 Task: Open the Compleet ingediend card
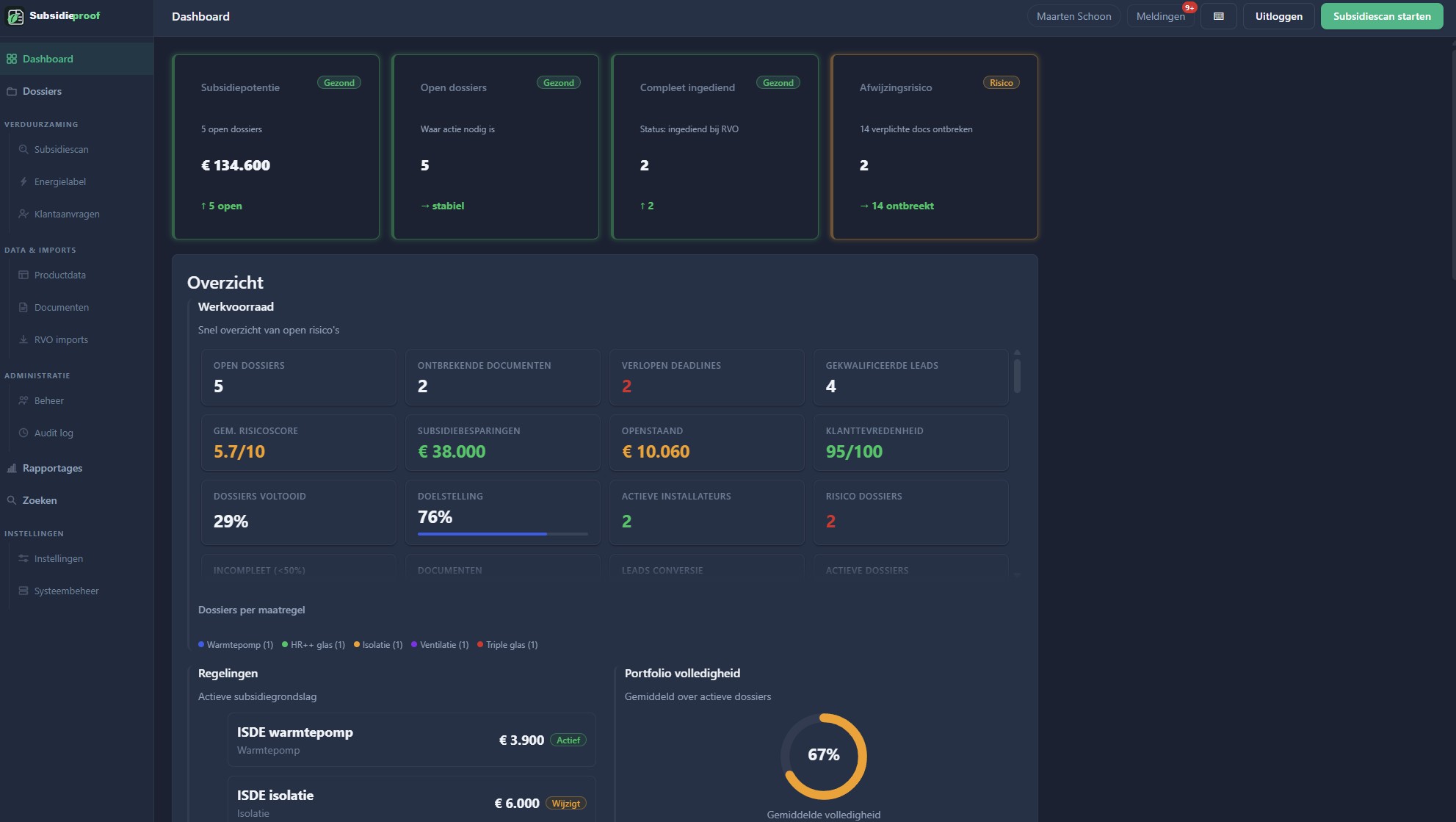pos(715,147)
